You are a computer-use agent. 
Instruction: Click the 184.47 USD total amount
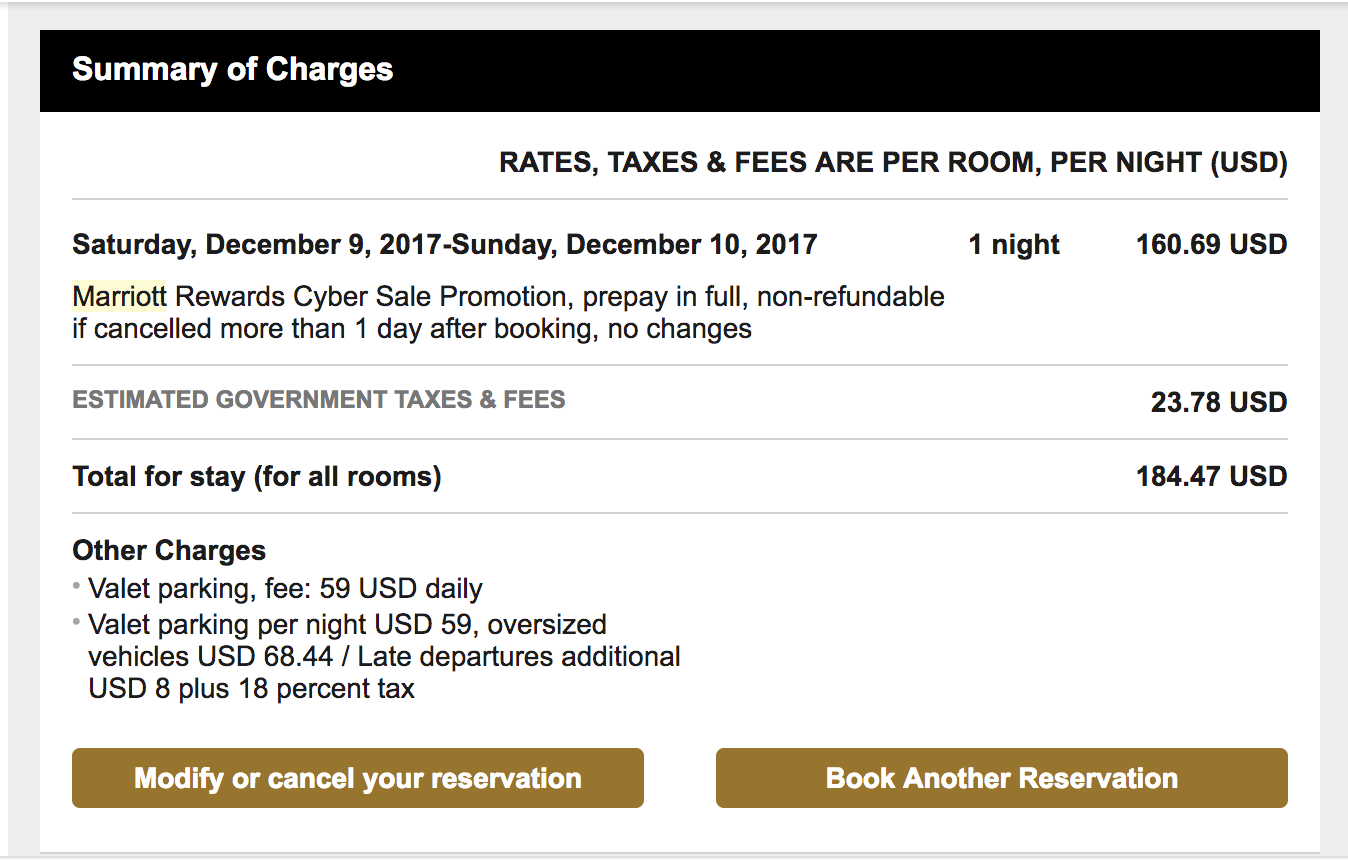[x=1211, y=476]
